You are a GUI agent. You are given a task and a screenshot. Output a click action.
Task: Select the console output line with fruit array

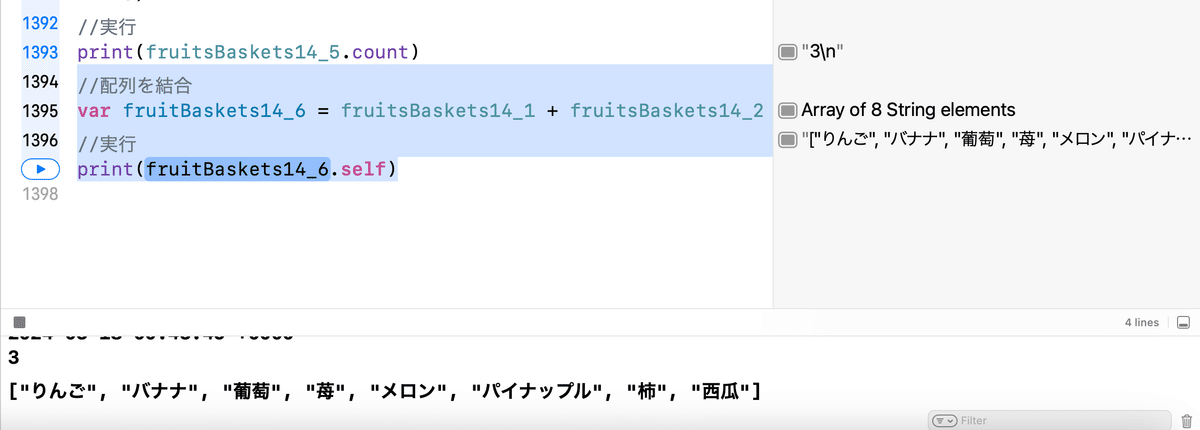[x=386, y=390]
